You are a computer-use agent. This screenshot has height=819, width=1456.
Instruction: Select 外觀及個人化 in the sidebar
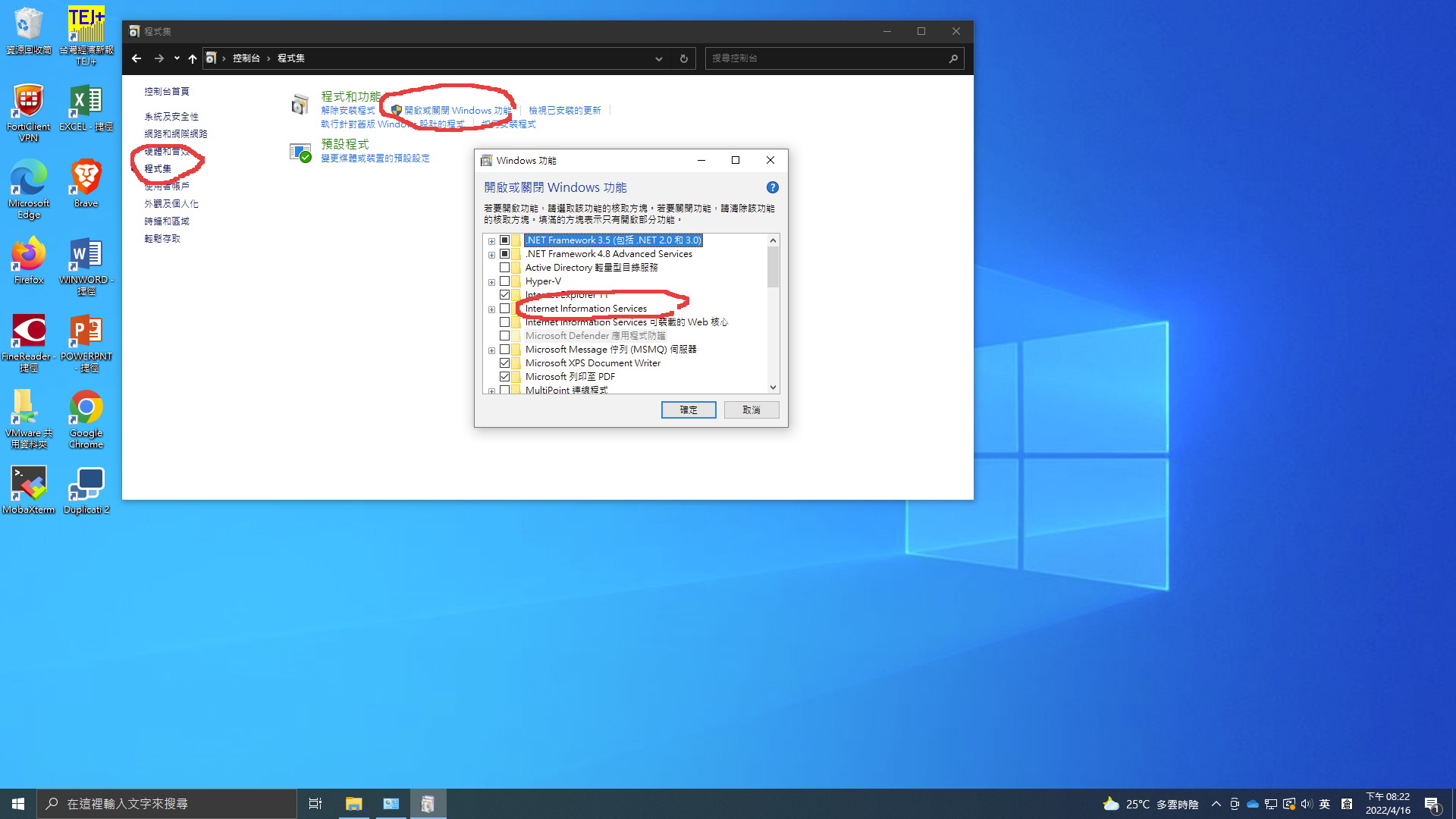point(171,204)
